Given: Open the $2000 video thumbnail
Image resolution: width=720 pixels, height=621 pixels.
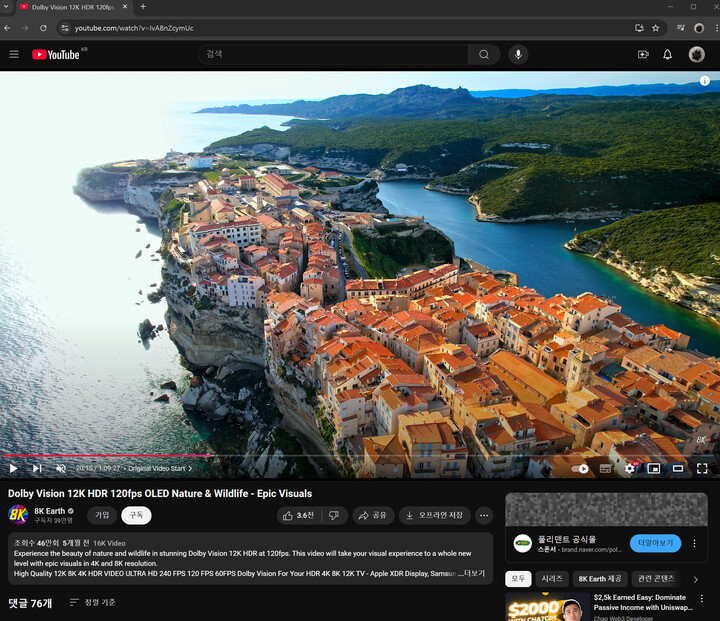Looking at the screenshot, I should pyautogui.click(x=547, y=607).
